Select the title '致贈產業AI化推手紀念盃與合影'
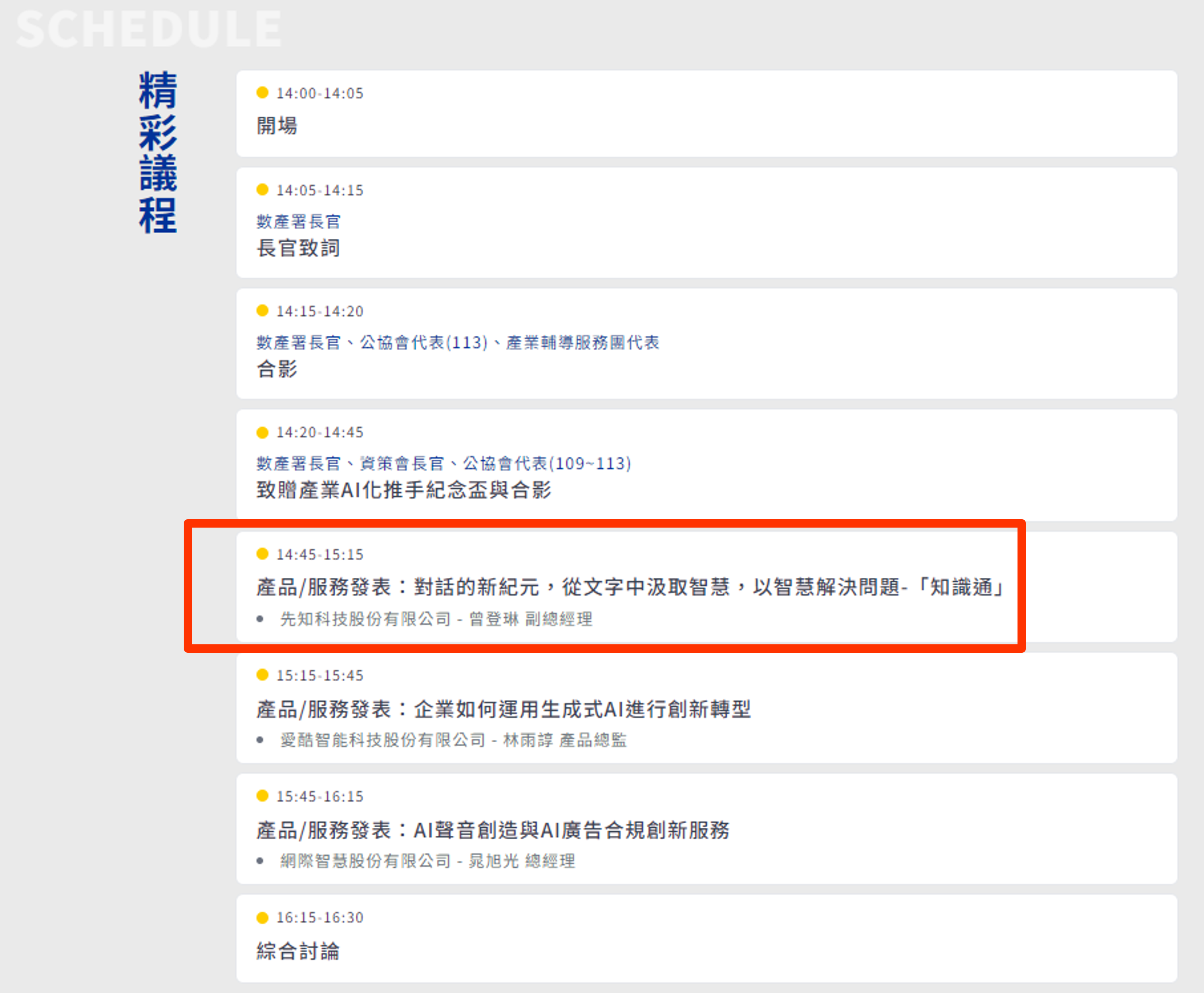This screenshot has height=993, width=1204. coord(403,490)
